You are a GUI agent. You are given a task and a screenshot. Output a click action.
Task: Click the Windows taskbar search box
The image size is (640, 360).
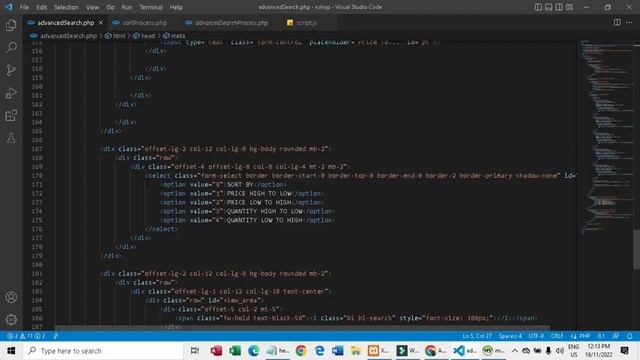(104, 351)
